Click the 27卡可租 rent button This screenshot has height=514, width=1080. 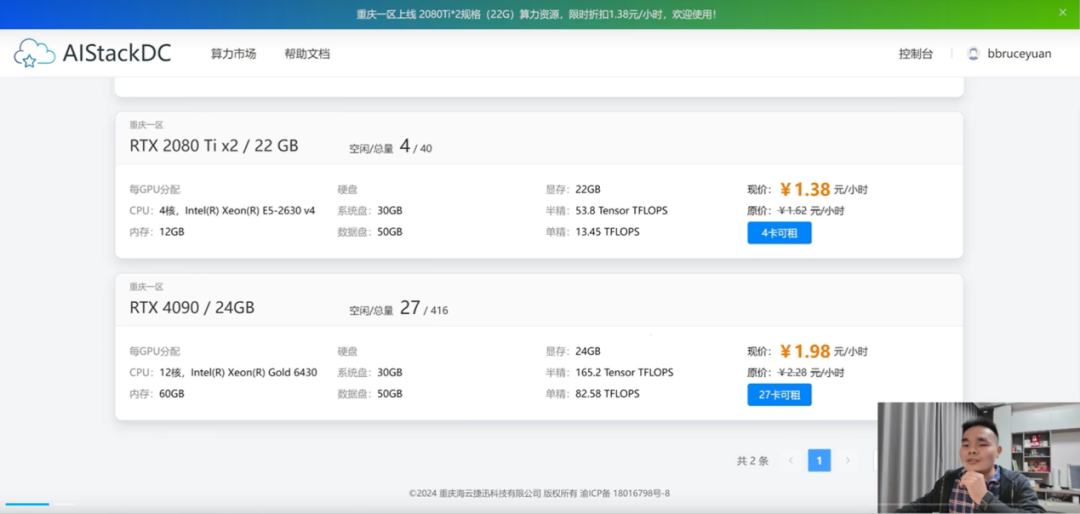pyautogui.click(x=779, y=395)
